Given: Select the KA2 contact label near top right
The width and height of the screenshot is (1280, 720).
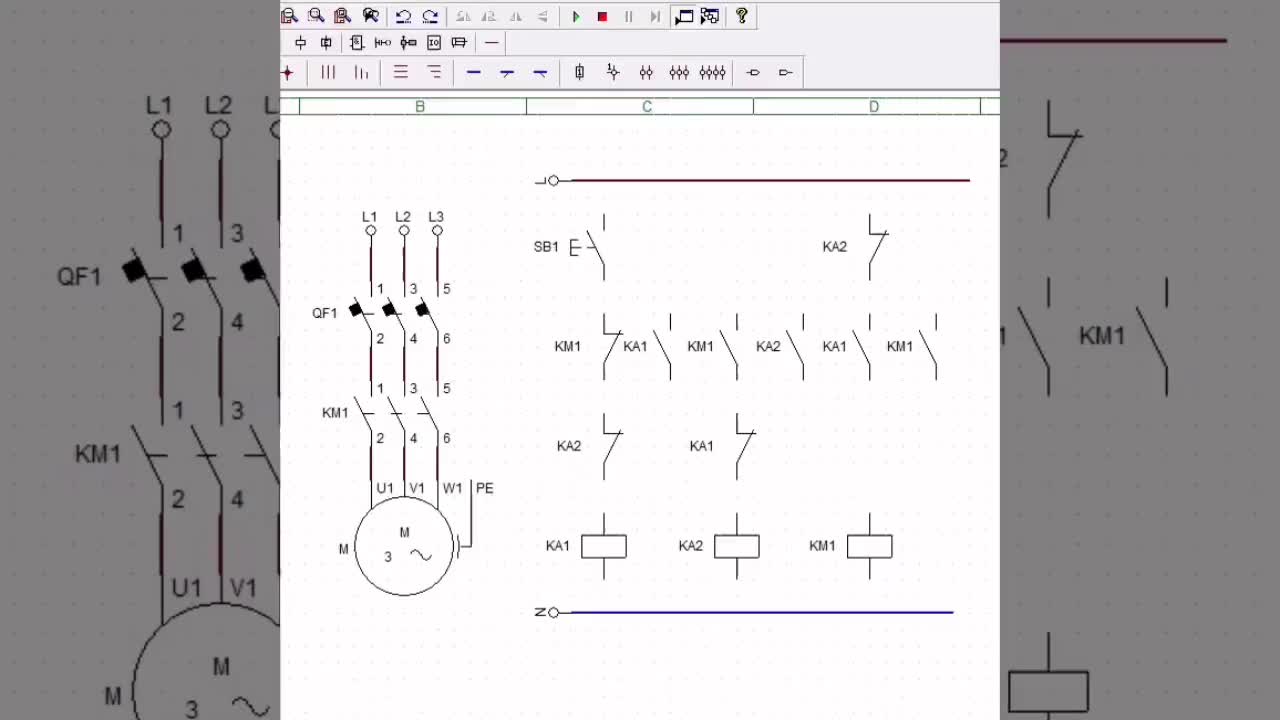Looking at the screenshot, I should tap(835, 247).
